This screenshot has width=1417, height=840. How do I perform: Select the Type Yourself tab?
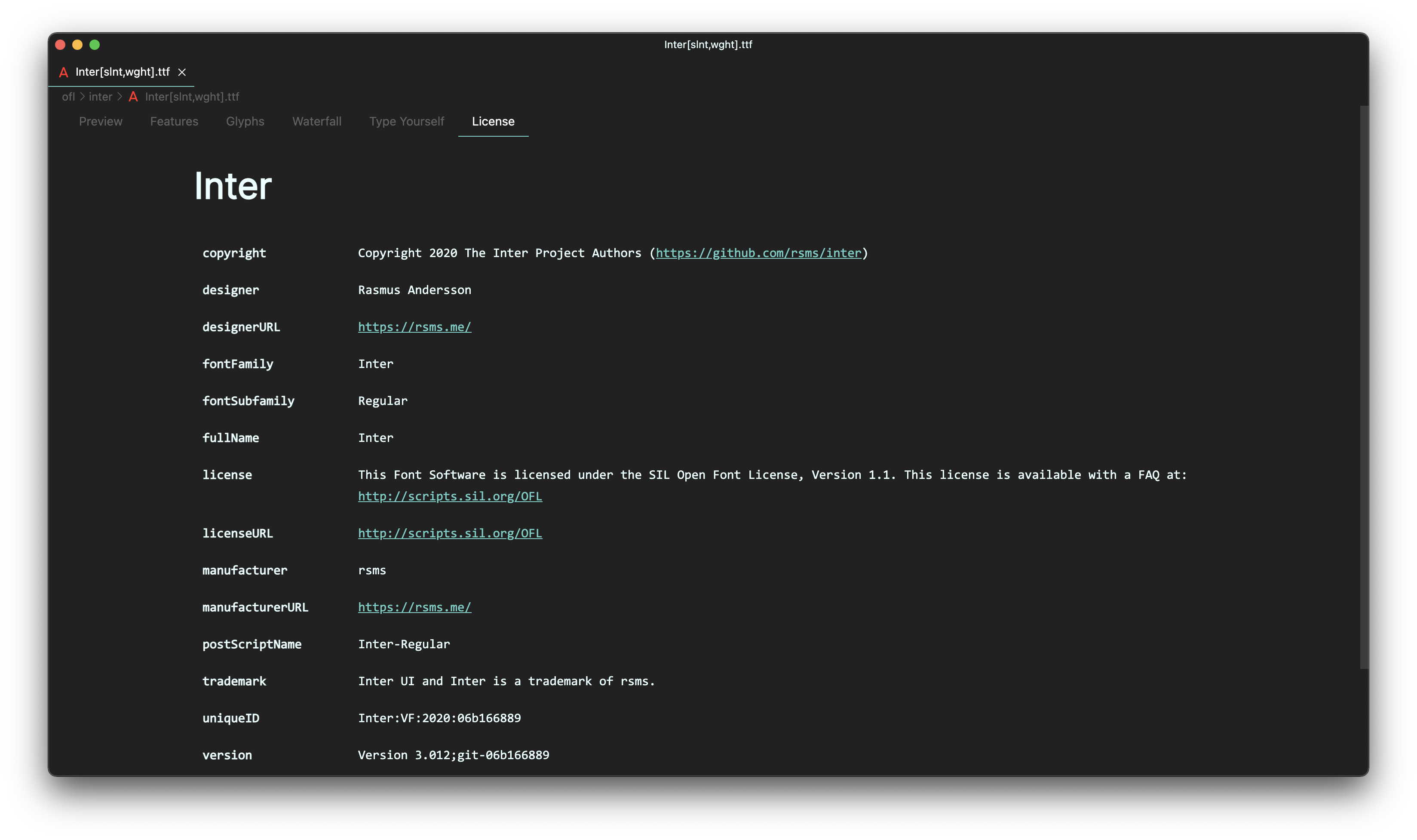[406, 121]
